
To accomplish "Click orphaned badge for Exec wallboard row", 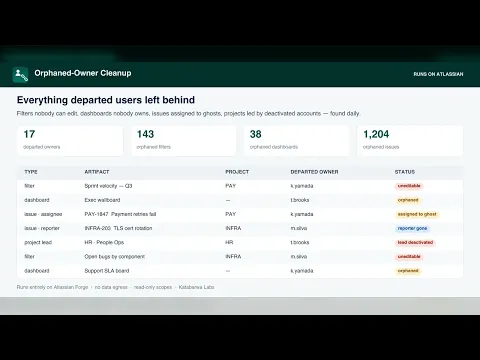I will [408, 200].
